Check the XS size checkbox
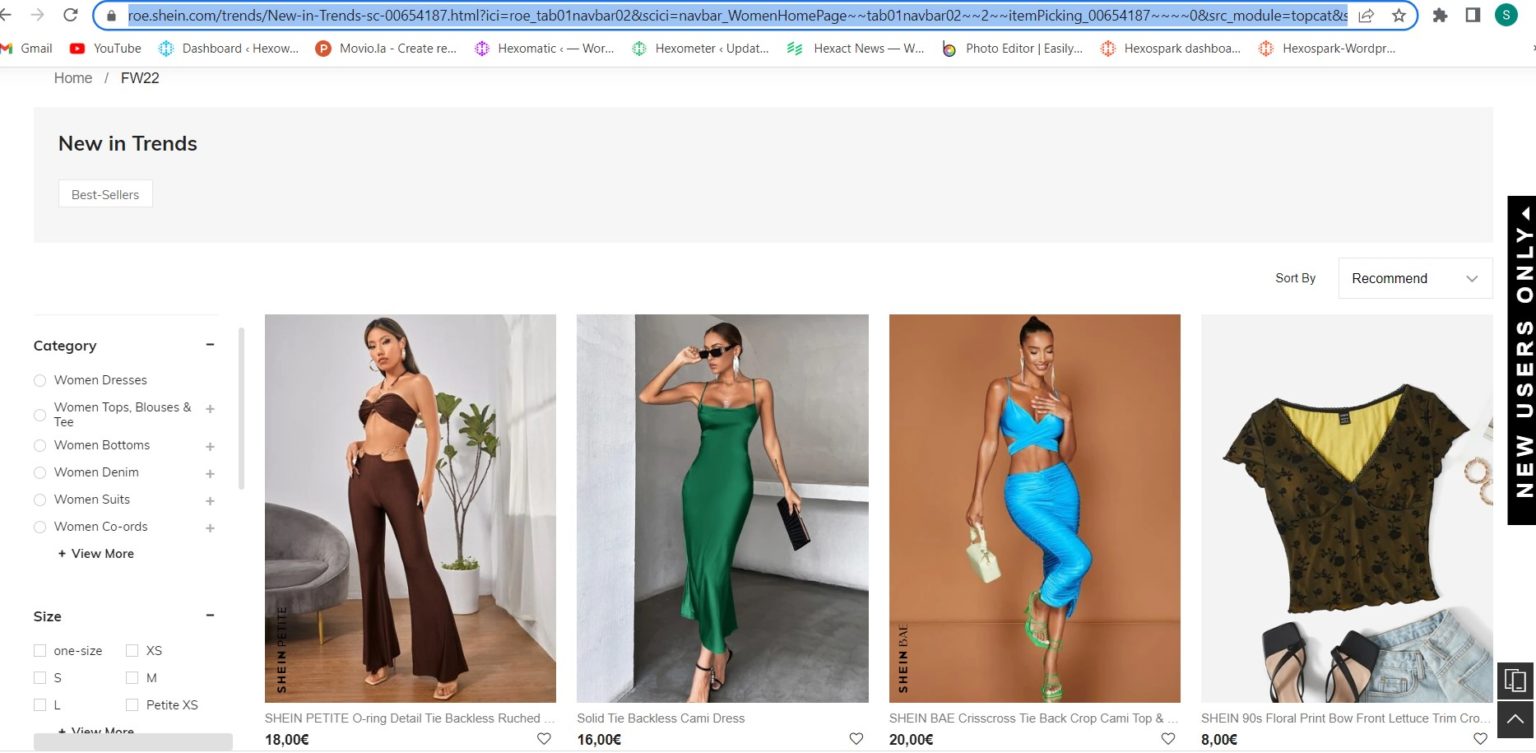 pos(132,650)
